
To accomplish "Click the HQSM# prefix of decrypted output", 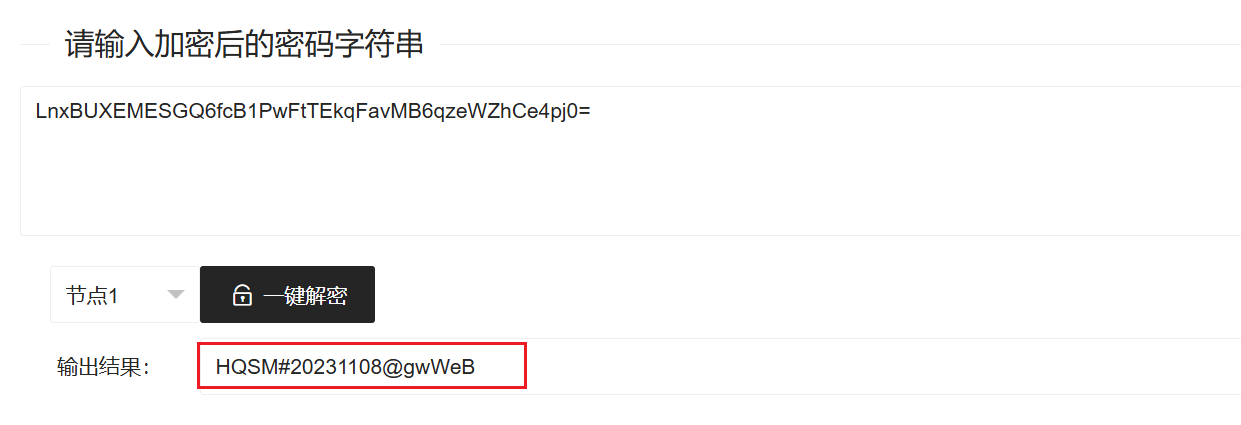I will [252, 368].
